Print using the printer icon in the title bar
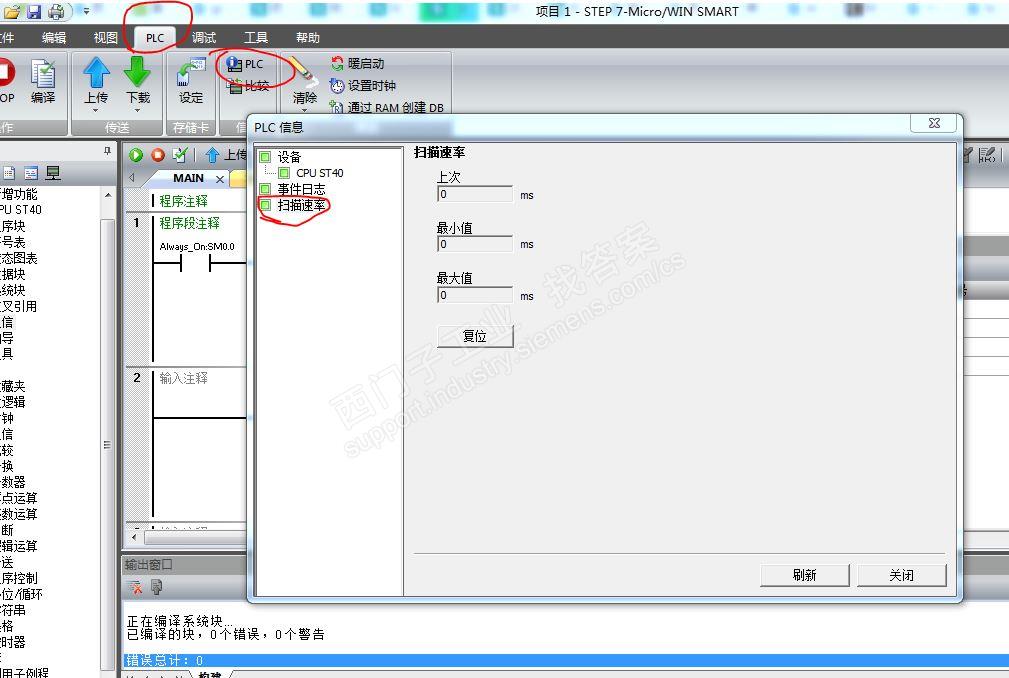The height and width of the screenshot is (678, 1009). (57, 11)
